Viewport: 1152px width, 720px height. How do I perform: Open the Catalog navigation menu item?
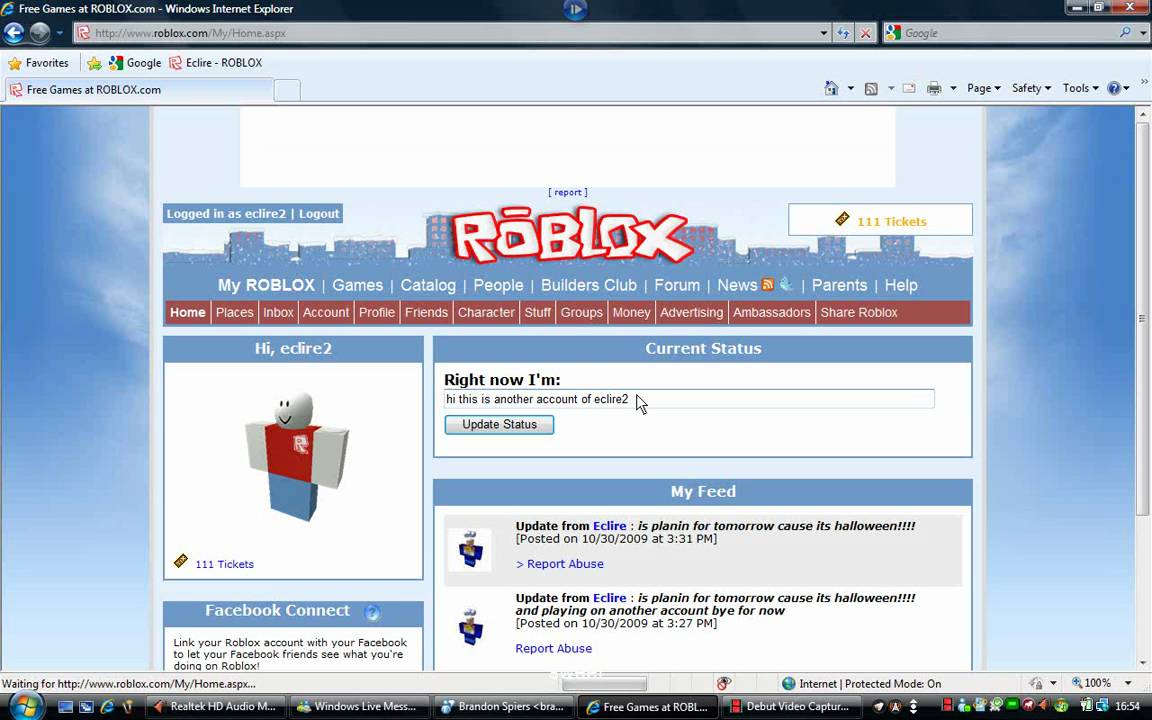tap(428, 285)
